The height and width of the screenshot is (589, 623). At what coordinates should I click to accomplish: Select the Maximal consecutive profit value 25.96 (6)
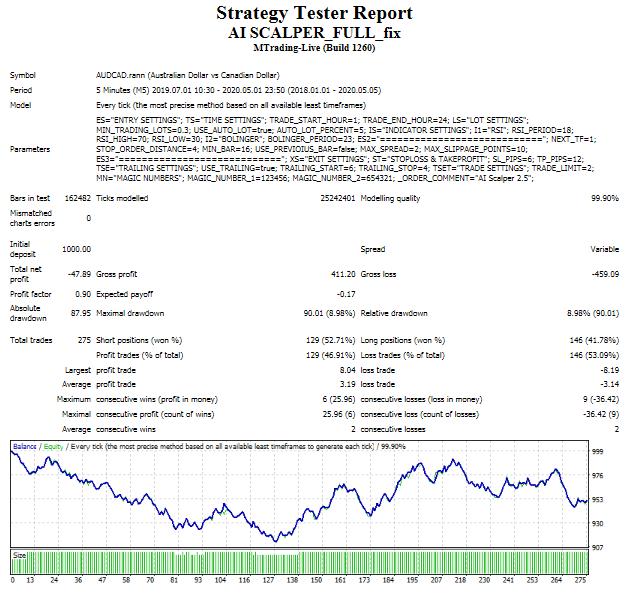coord(339,415)
